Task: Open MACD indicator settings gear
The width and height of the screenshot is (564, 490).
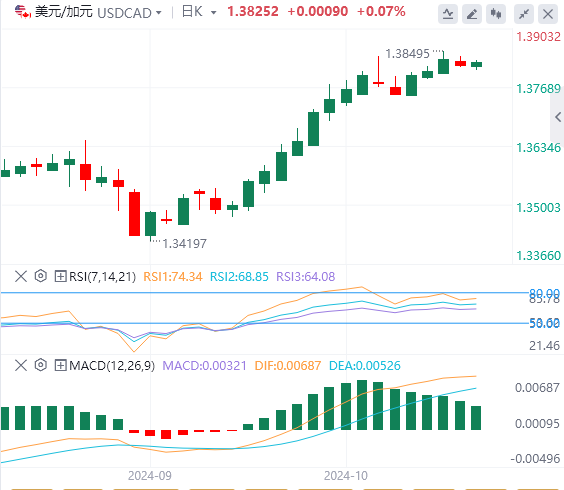Action: (41, 365)
